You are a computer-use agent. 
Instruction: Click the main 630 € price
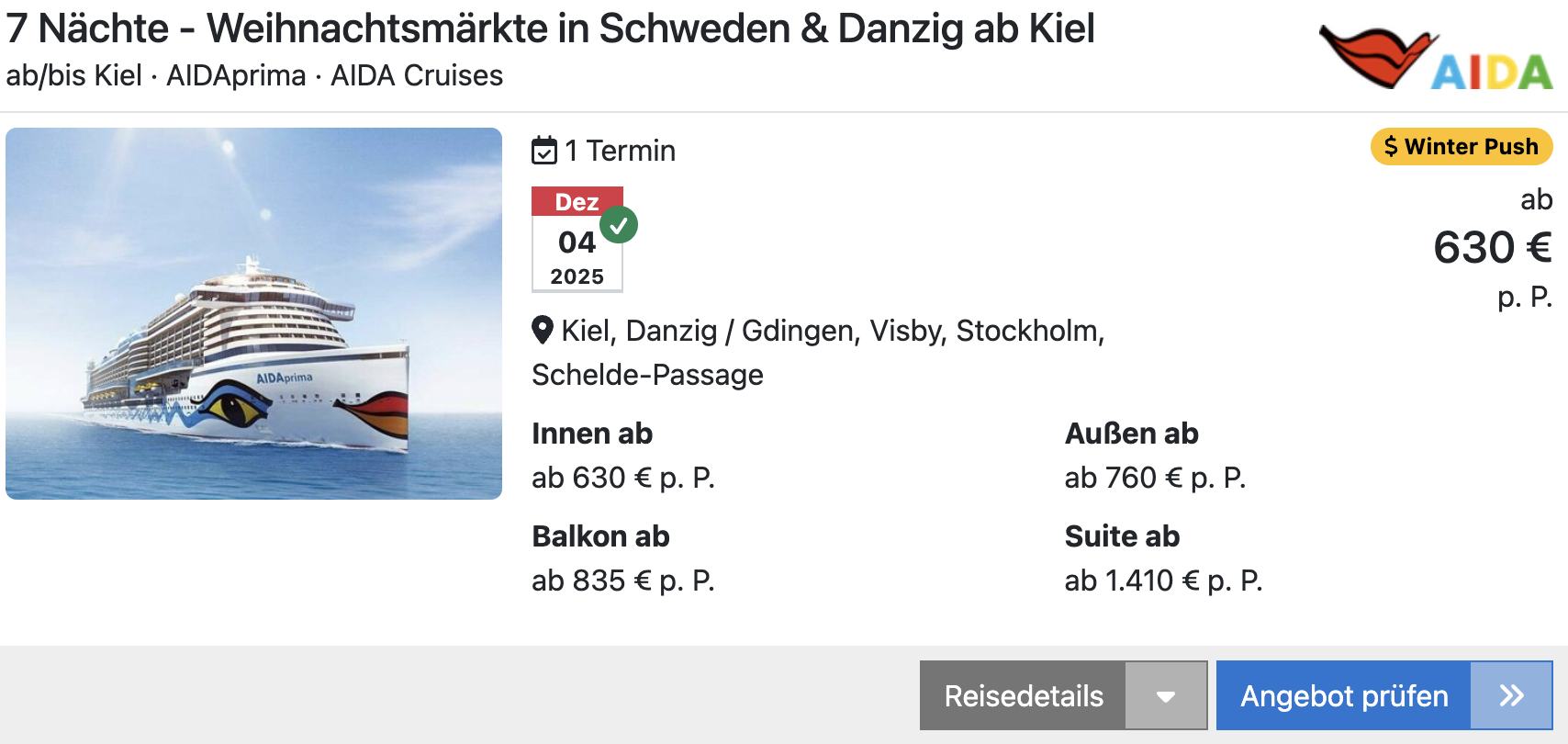pos(1493,247)
